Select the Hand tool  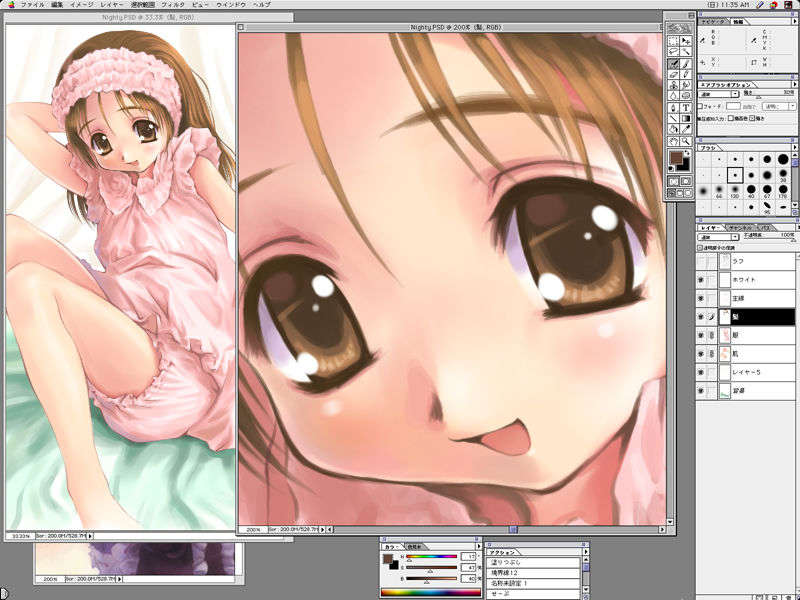pyautogui.click(x=673, y=141)
